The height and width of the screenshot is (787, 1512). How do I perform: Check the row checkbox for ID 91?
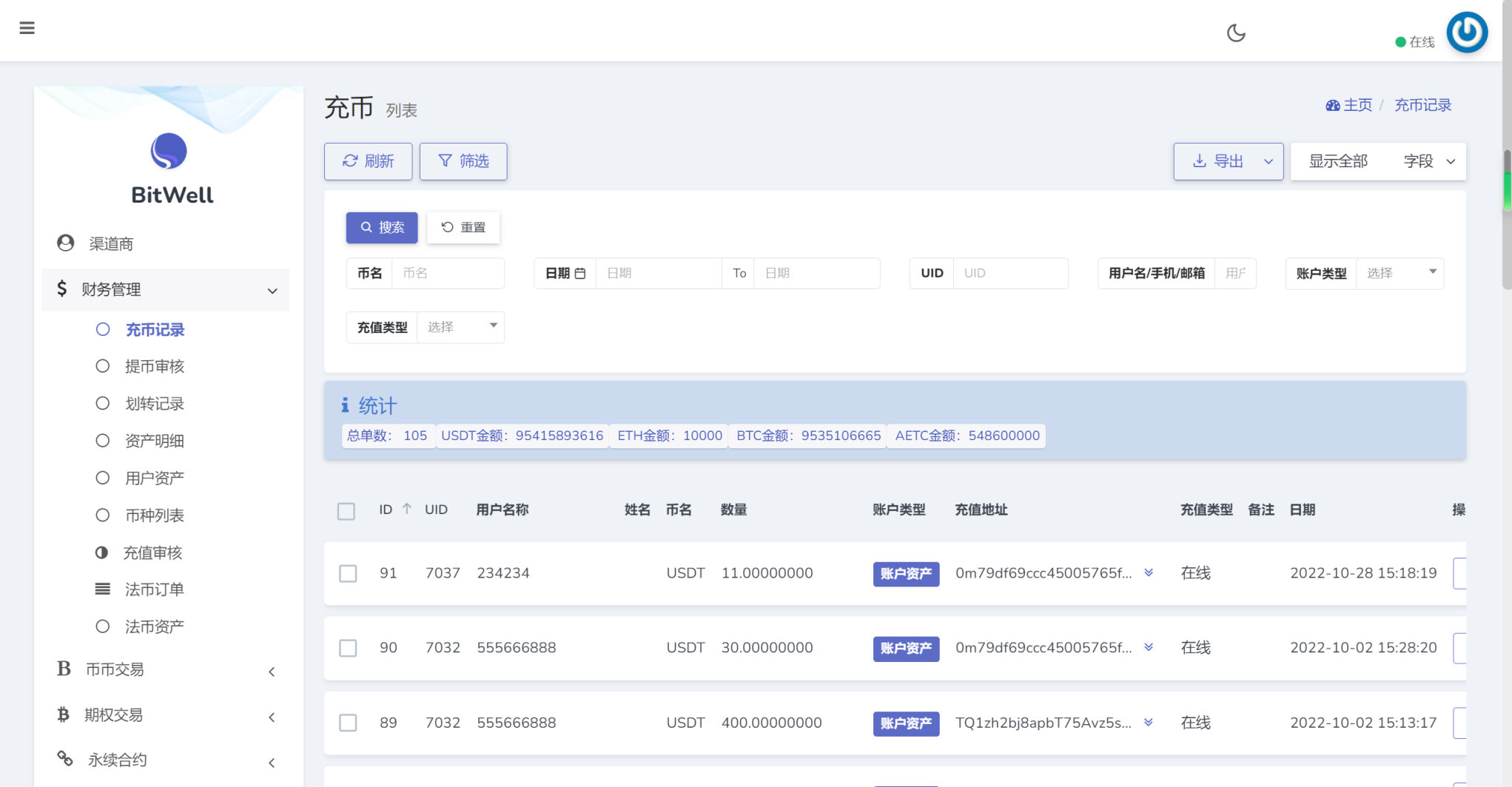tap(348, 573)
